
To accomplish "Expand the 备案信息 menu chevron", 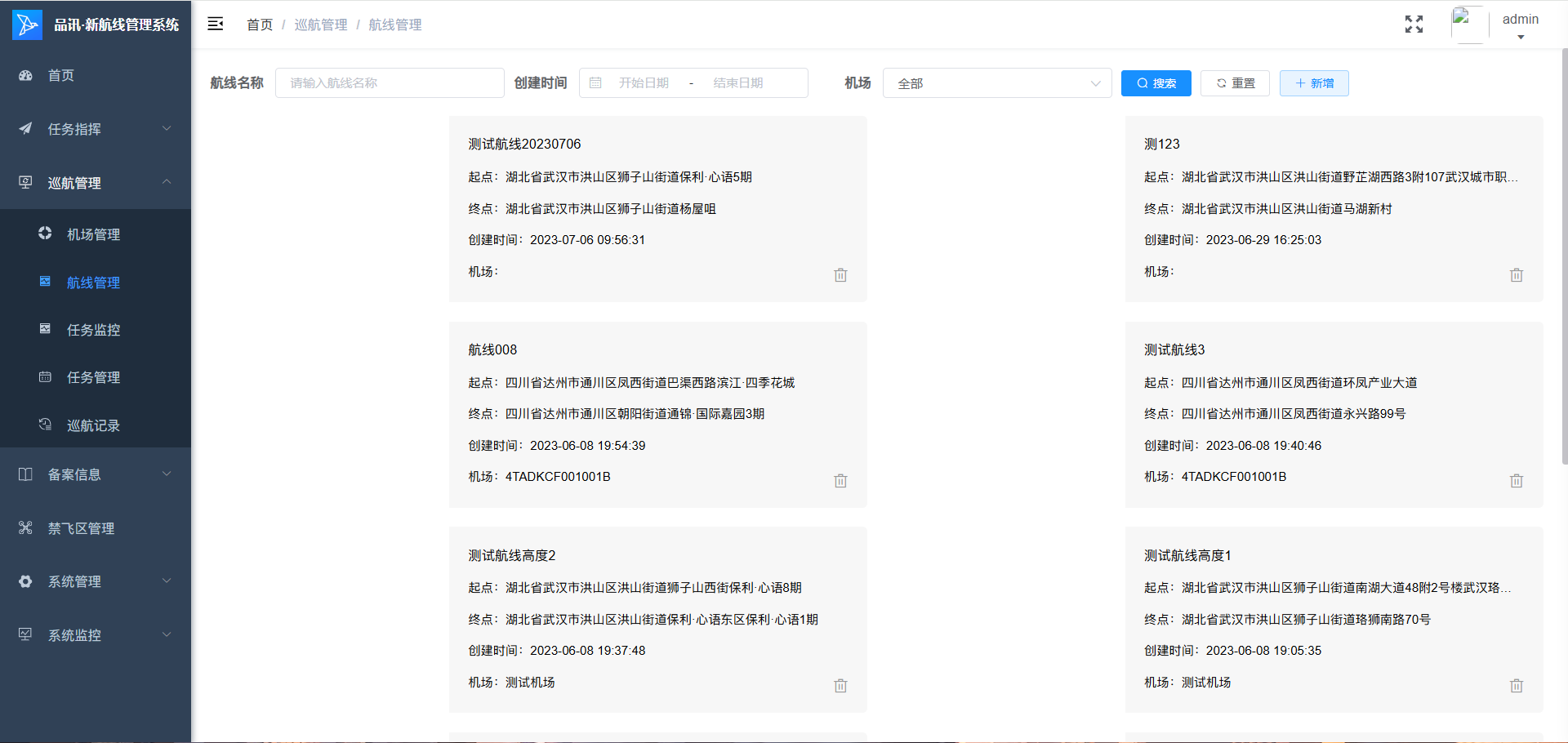I will [x=167, y=474].
